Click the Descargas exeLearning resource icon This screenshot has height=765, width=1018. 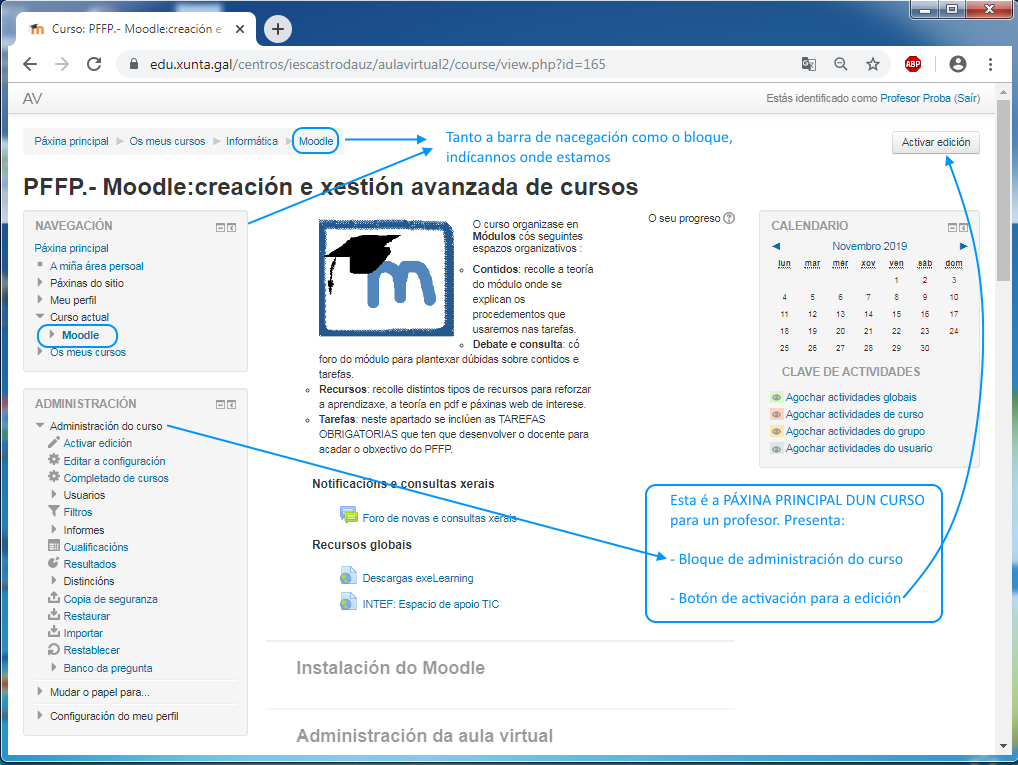tap(348, 577)
